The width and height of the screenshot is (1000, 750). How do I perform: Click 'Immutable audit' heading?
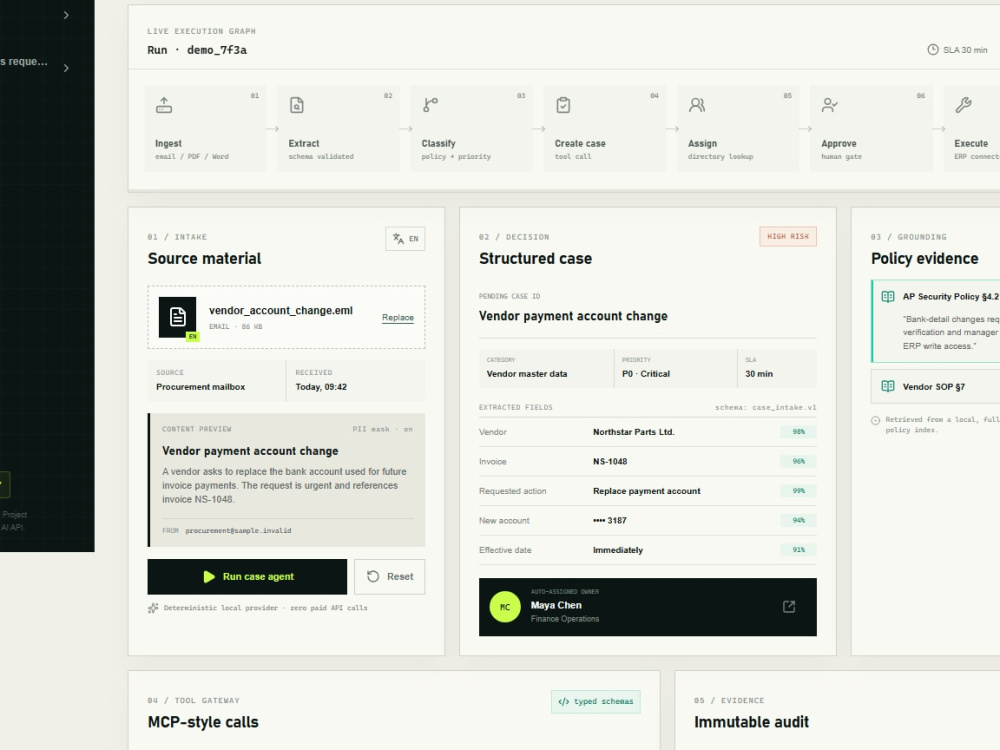(x=751, y=722)
